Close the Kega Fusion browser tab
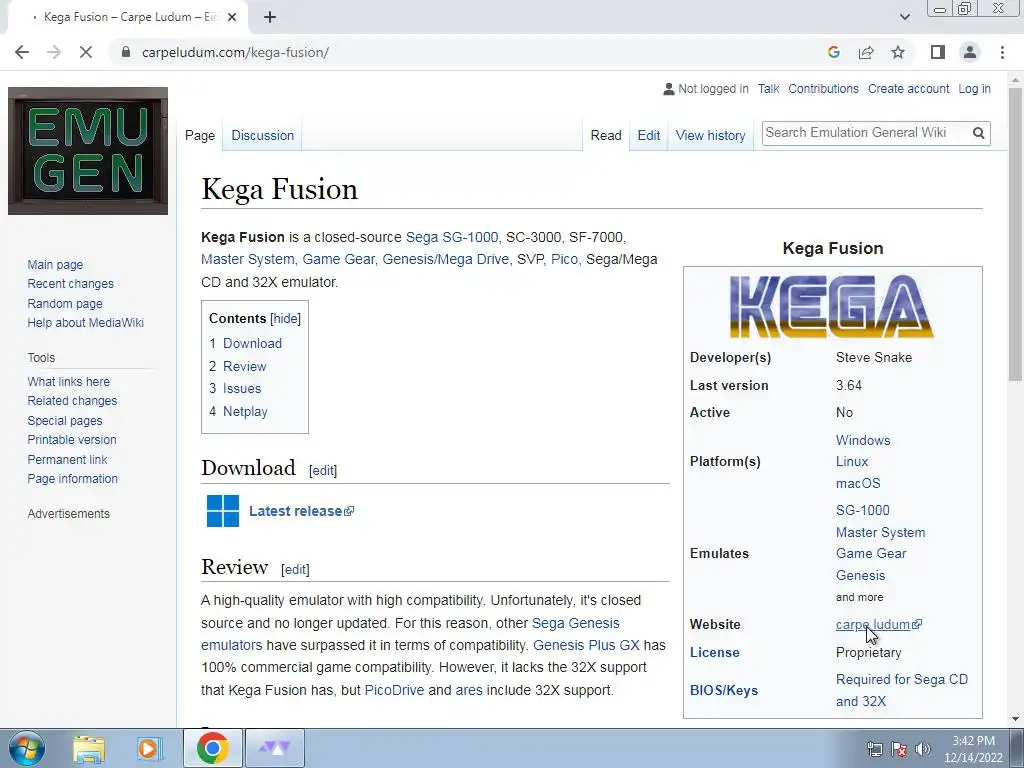1024x768 pixels. (x=232, y=17)
